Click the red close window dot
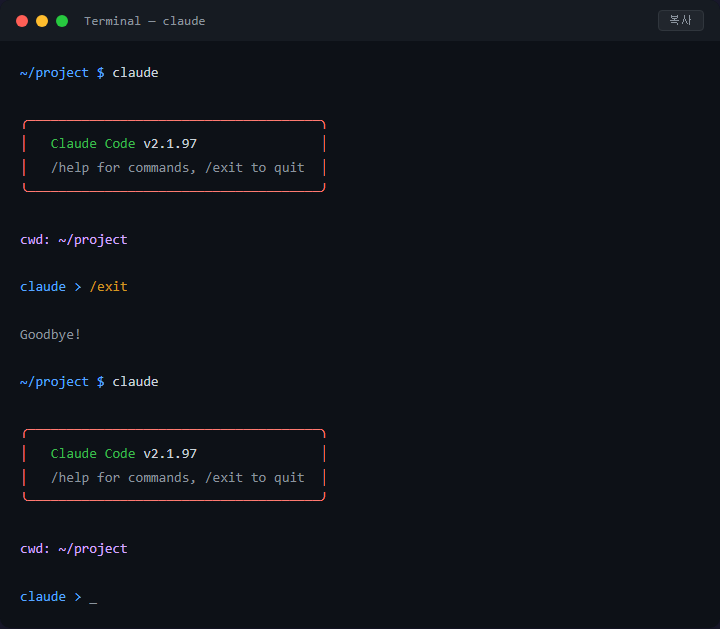720x629 pixels. click(22, 21)
